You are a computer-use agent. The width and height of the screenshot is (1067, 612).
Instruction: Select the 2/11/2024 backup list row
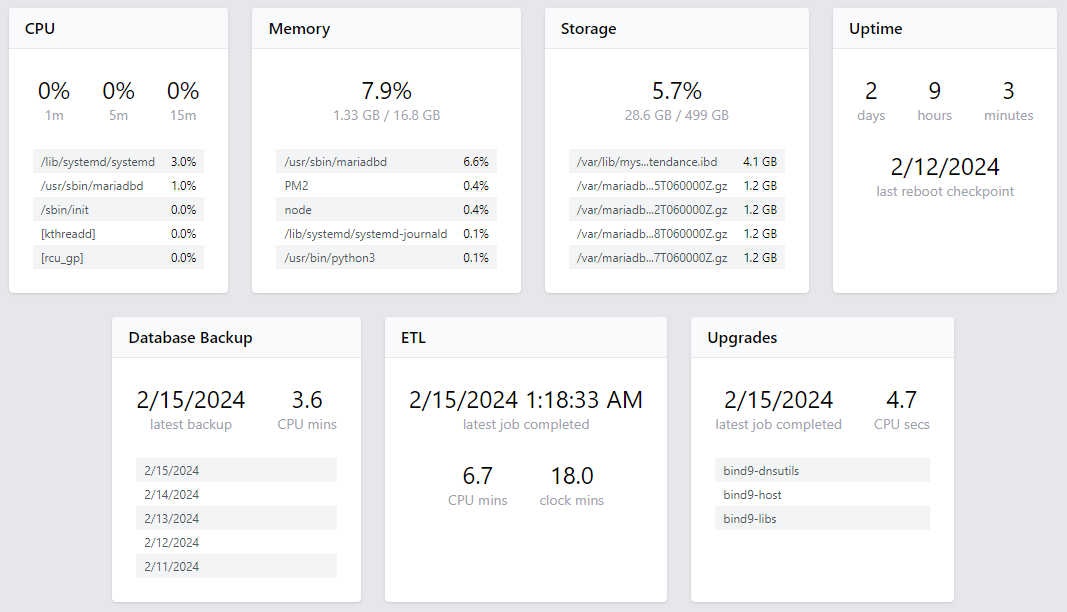[x=236, y=566]
